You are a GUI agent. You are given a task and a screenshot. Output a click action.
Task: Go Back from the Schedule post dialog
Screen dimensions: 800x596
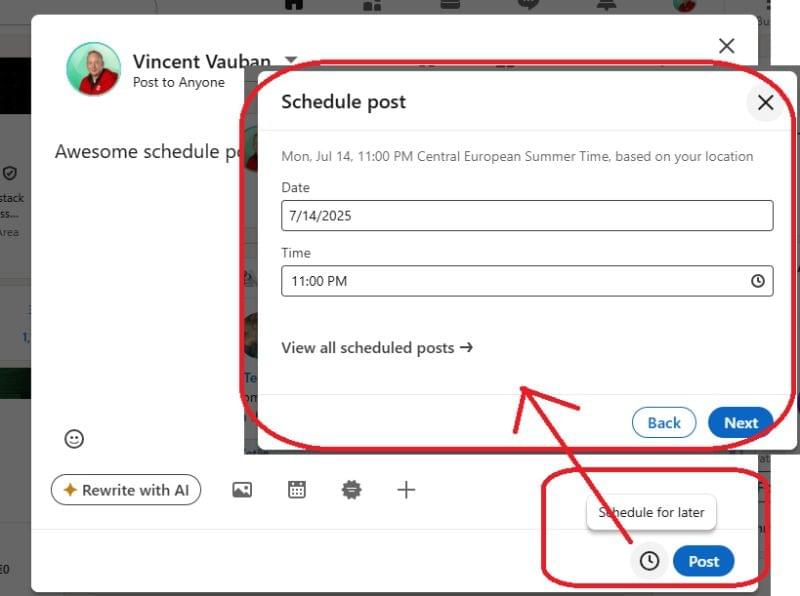point(664,423)
